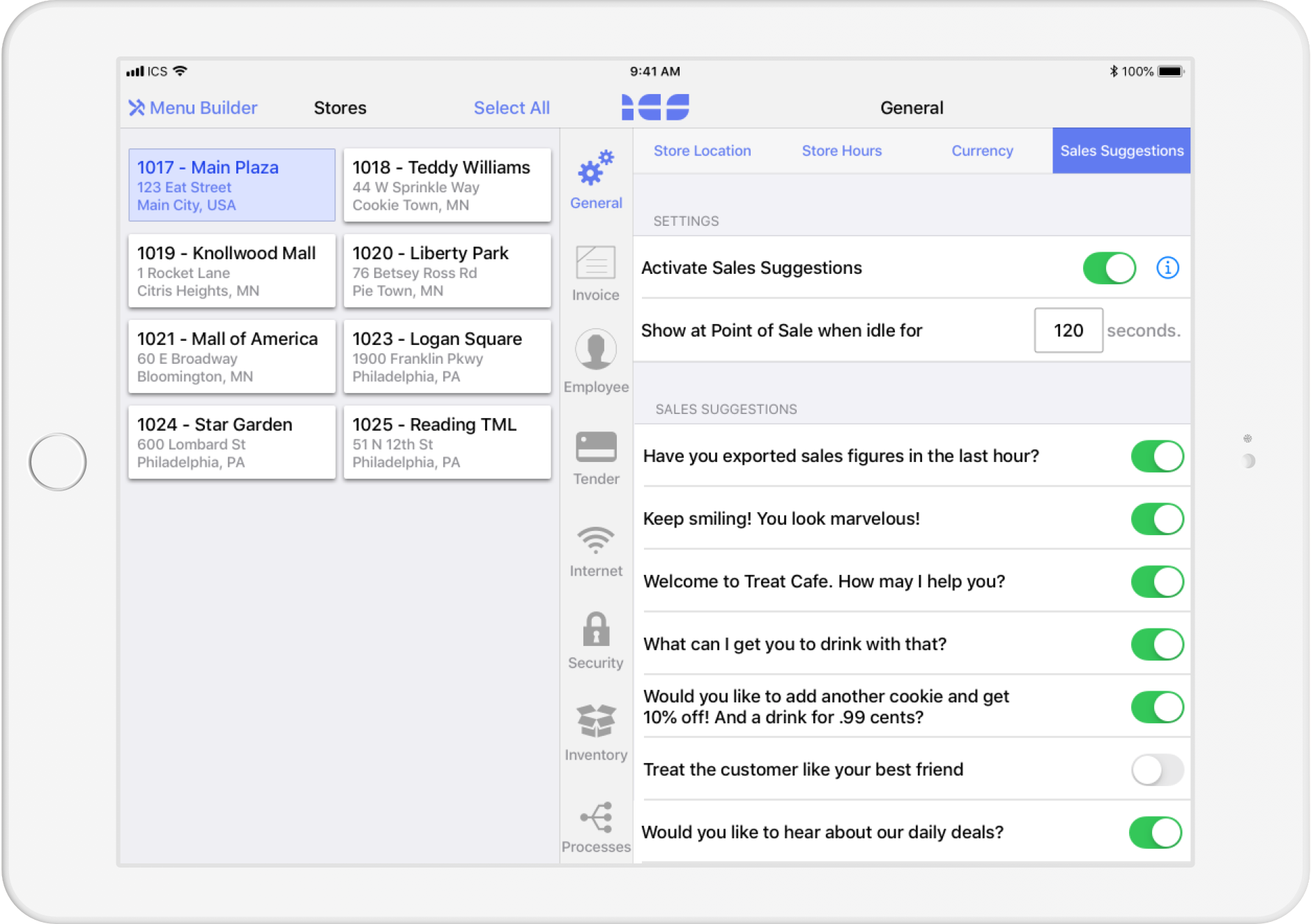This screenshot has height=924, width=1311.
Task: Select the 1021 - Mall of America store
Action: pyautogui.click(x=231, y=357)
